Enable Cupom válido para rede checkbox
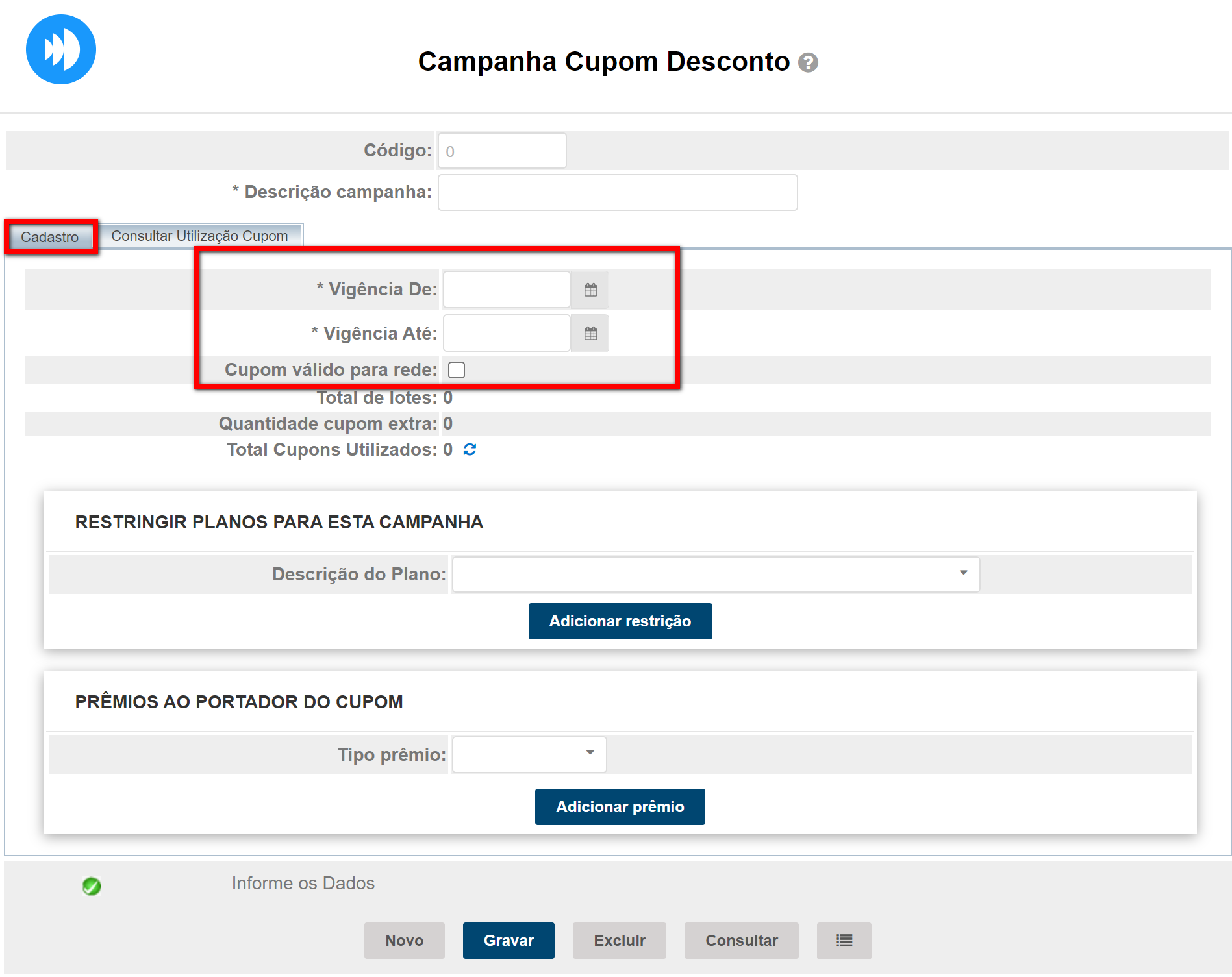Viewport: 1232px width, 977px height. pyautogui.click(x=457, y=370)
